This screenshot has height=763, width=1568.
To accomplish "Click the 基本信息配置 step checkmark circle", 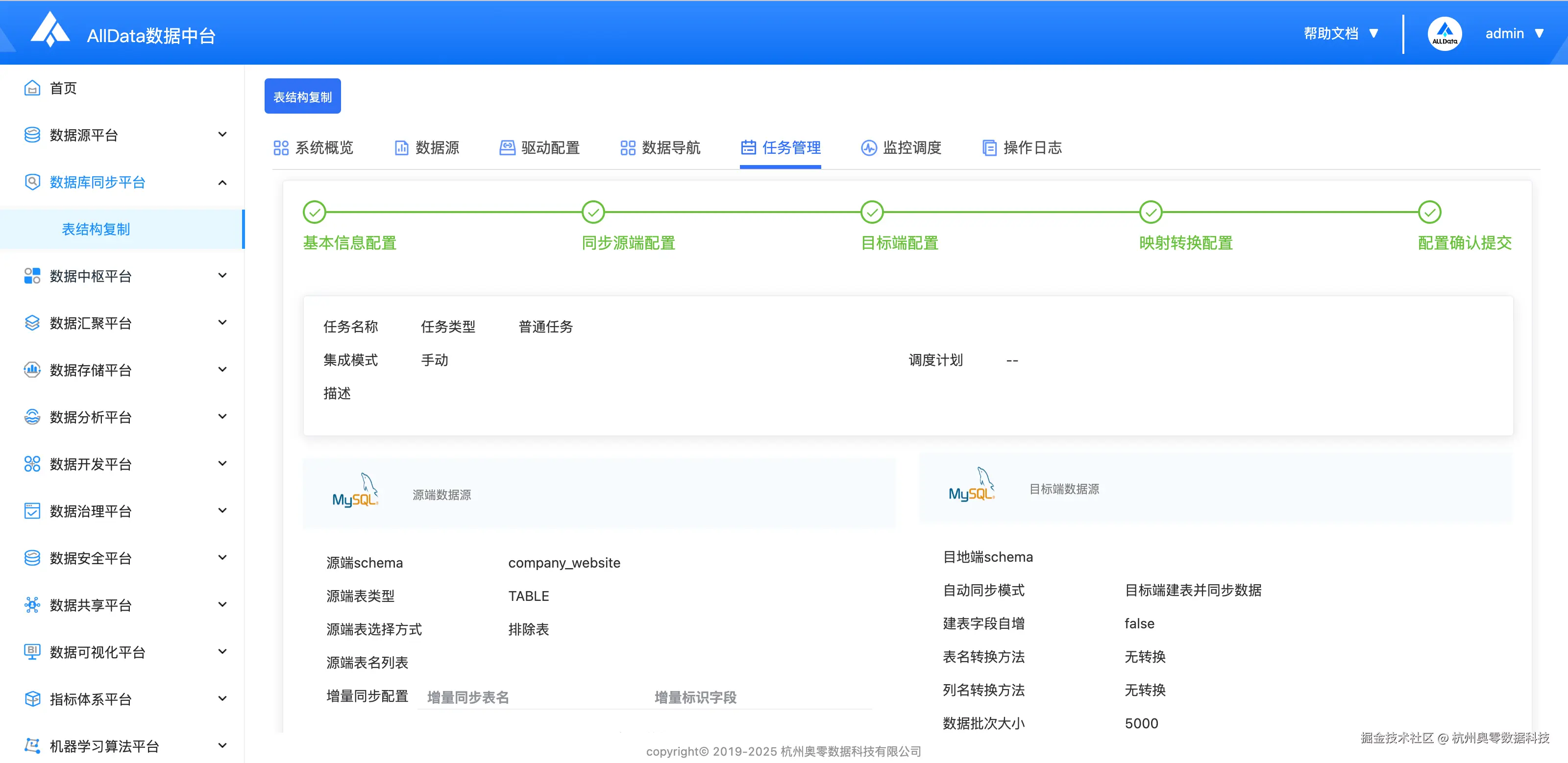I will [315, 213].
